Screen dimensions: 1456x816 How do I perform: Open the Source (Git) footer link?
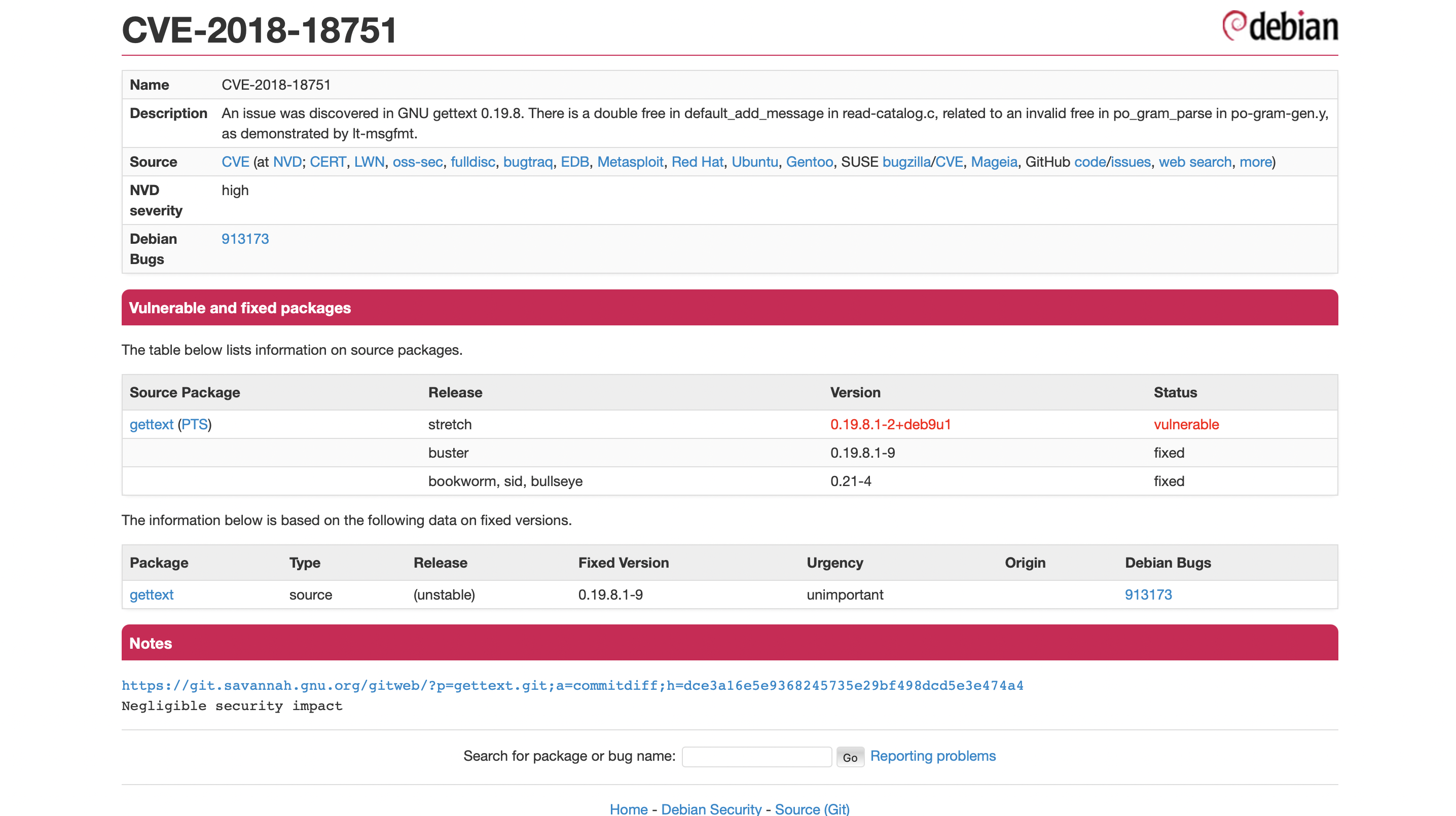[x=812, y=809]
